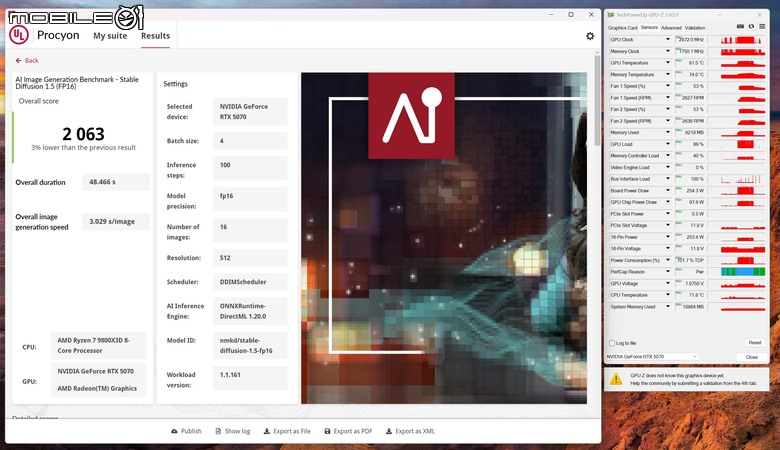Viewport: 780px width, 450px height.
Task: Open the Memory Clock sensor dropdown
Action: pyautogui.click(x=668, y=51)
